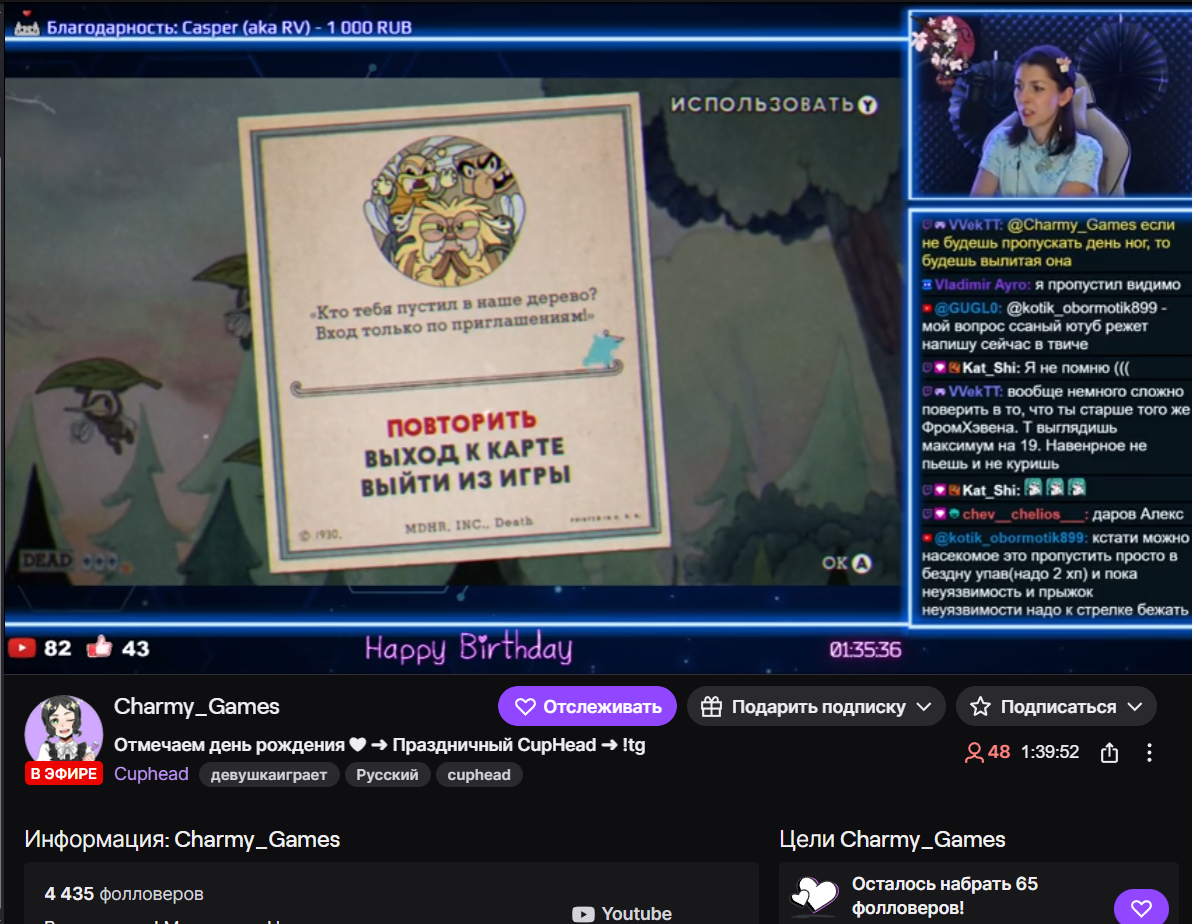Click the ИСПОЛЬЗОВАТЬ Y prompt in game
The width and height of the screenshot is (1192, 924).
click(x=773, y=104)
